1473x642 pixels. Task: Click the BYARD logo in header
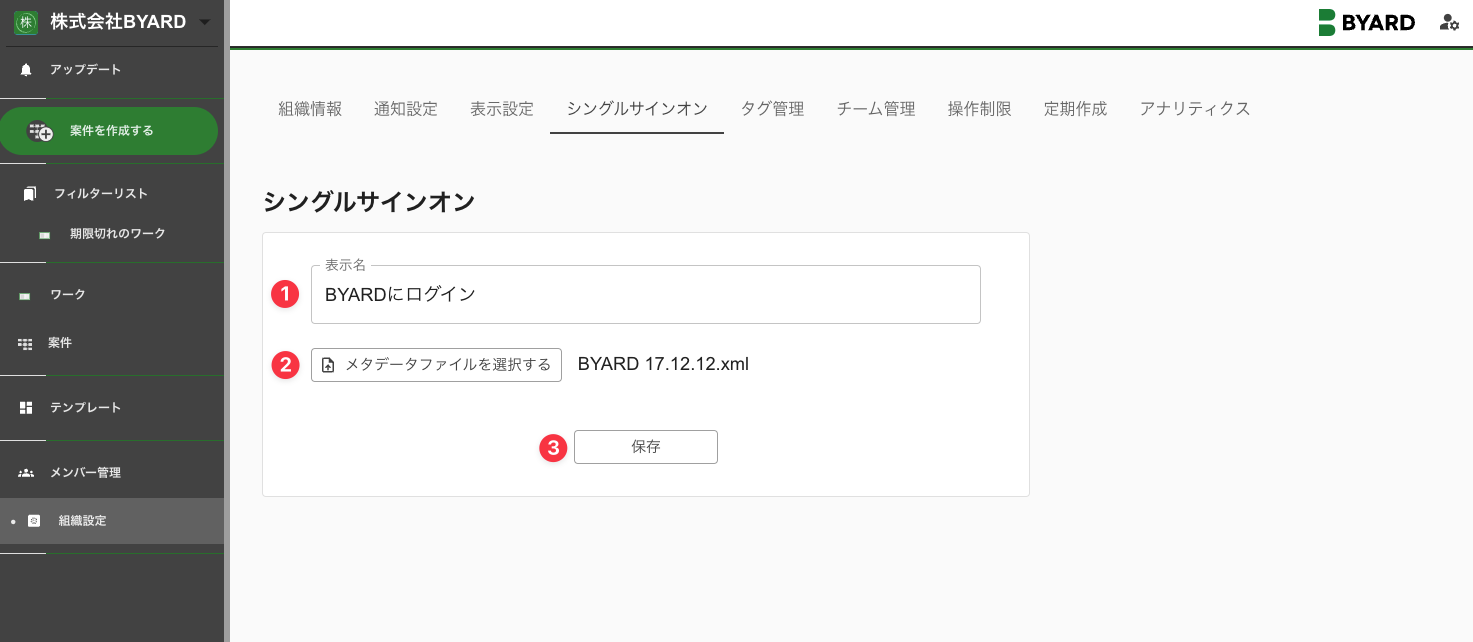[x=1366, y=22]
